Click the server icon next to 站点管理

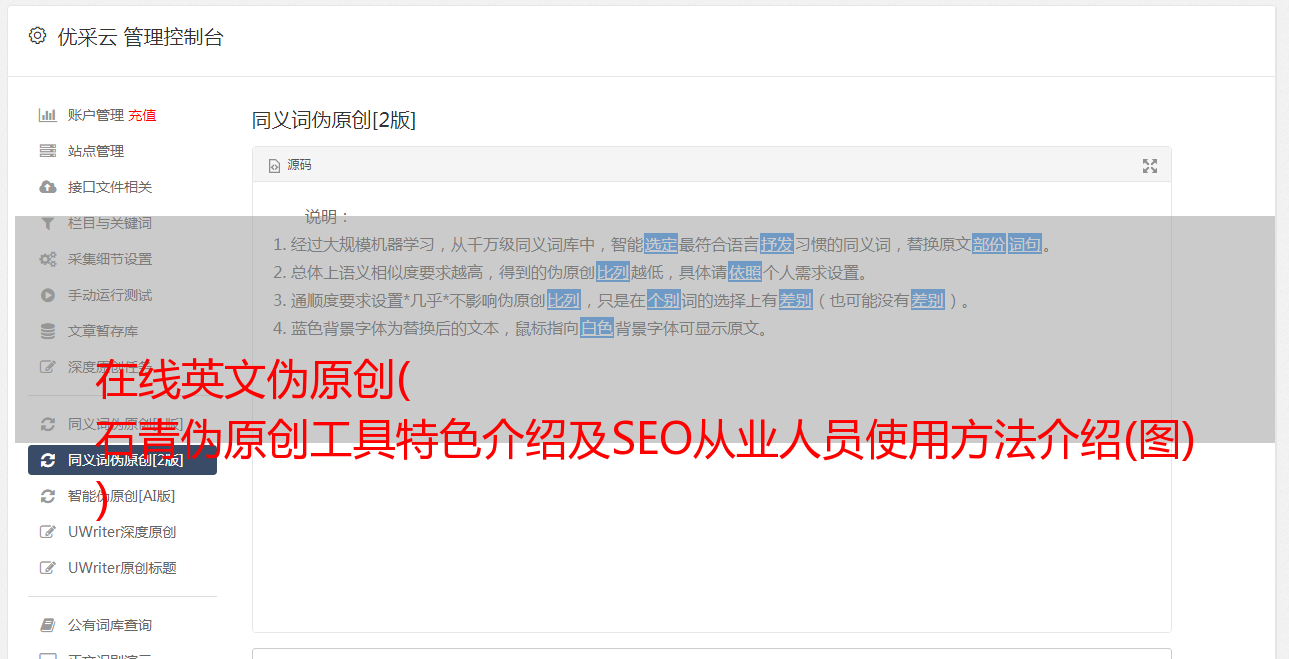(47, 151)
